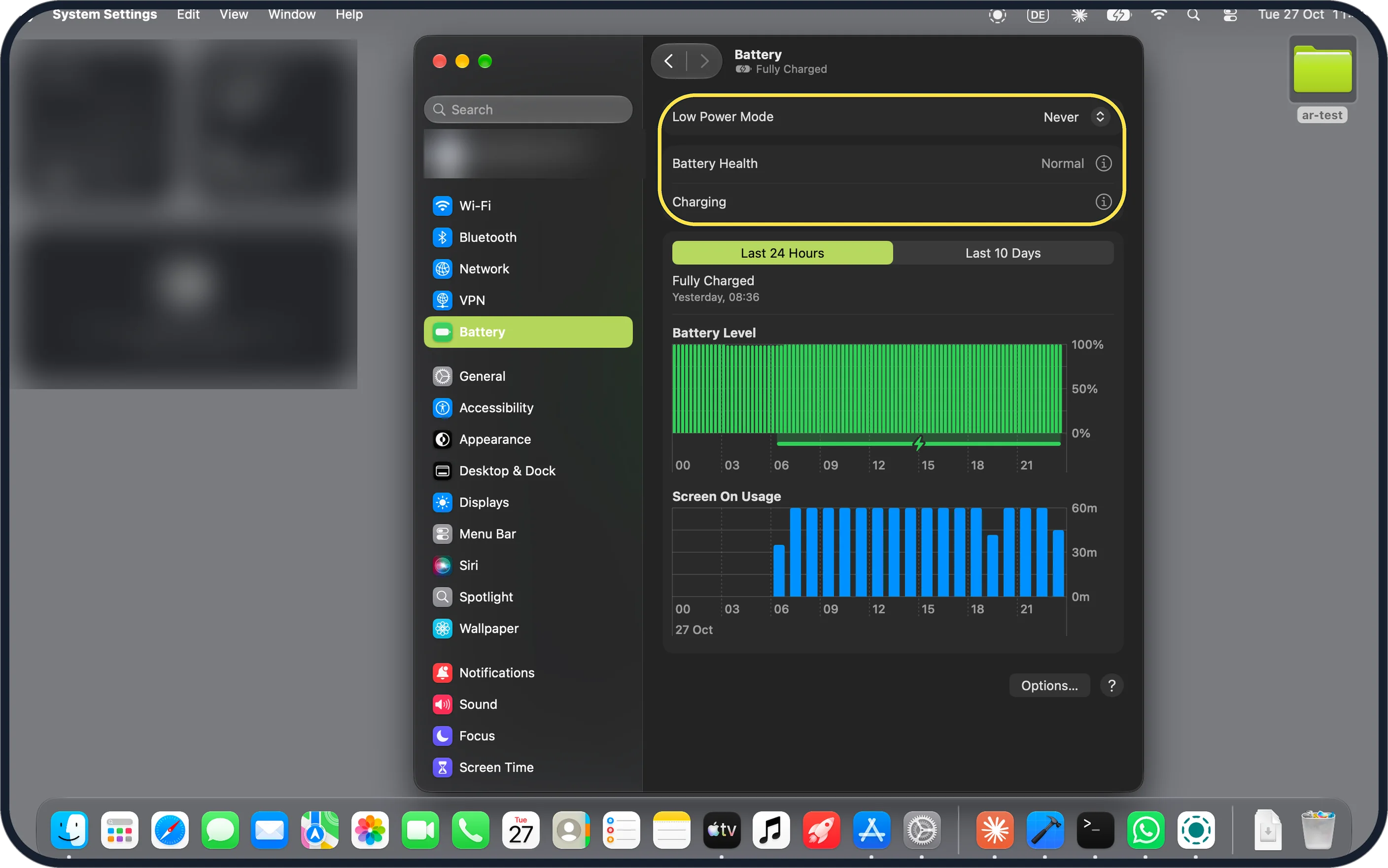This screenshot has height=868, width=1388.
Task: Open Notifications settings
Action: point(528,673)
